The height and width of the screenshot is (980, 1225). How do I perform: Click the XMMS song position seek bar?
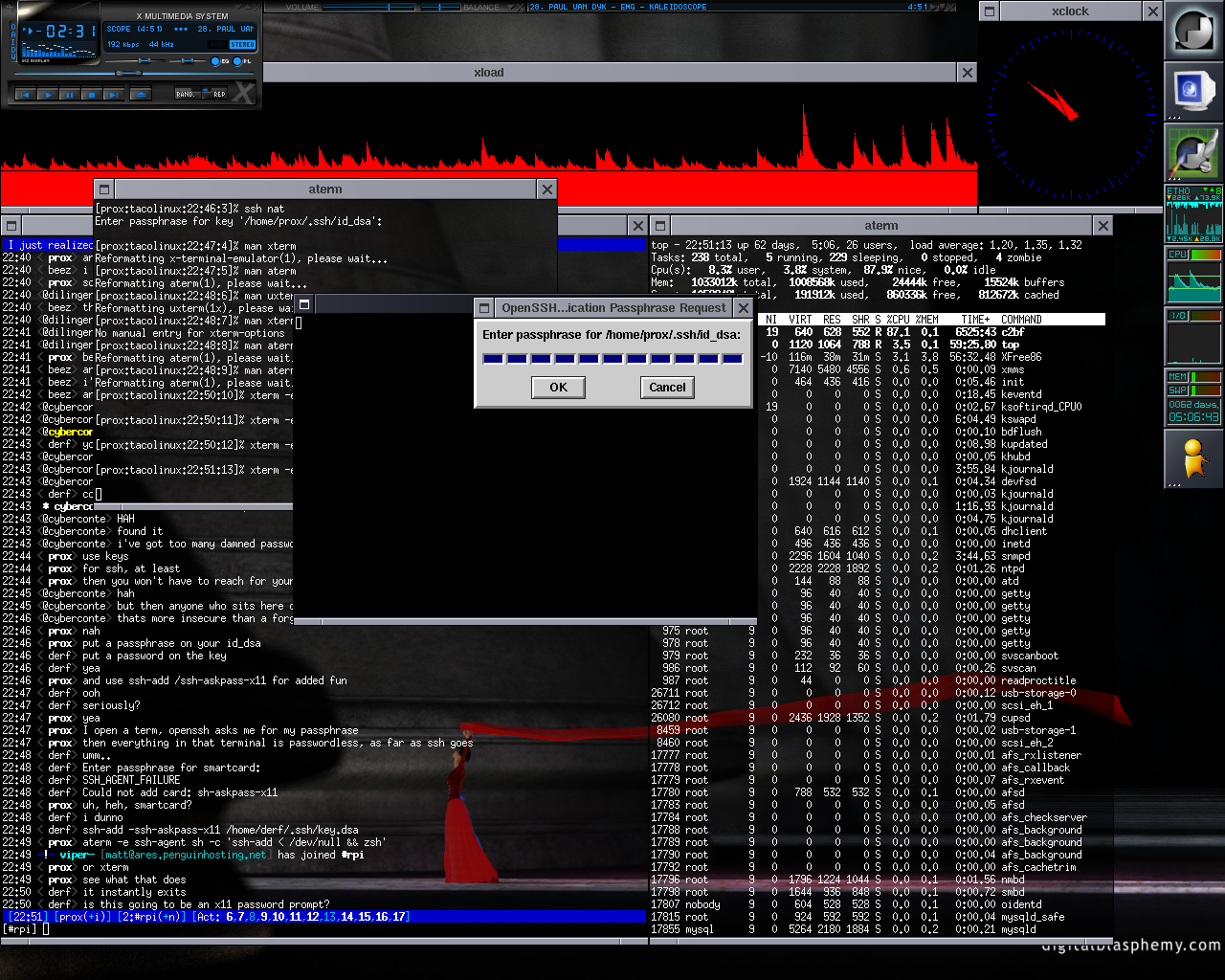[134, 73]
